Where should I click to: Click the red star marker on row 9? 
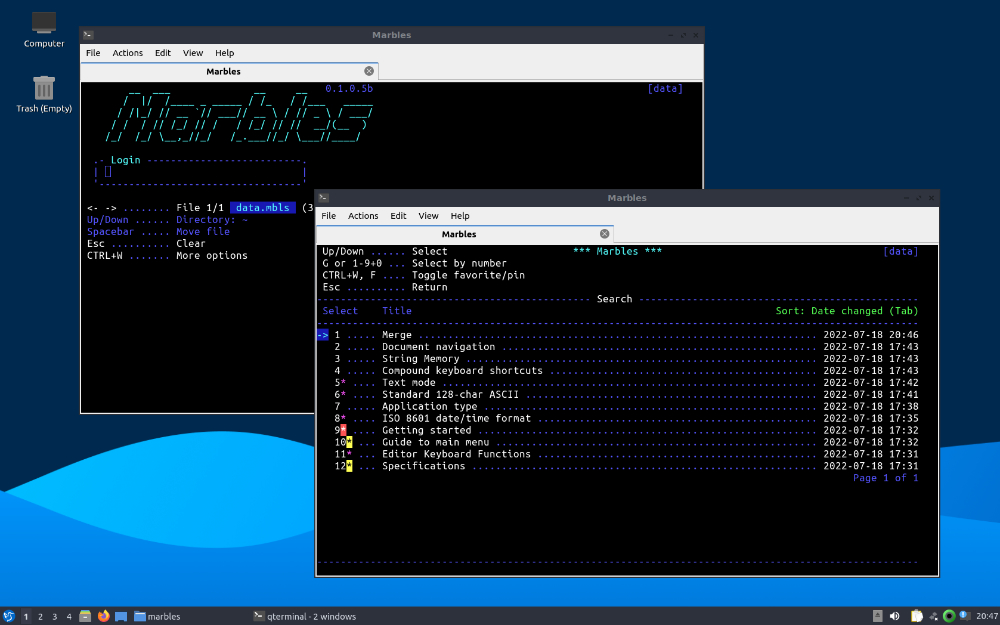(x=343, y=430)
